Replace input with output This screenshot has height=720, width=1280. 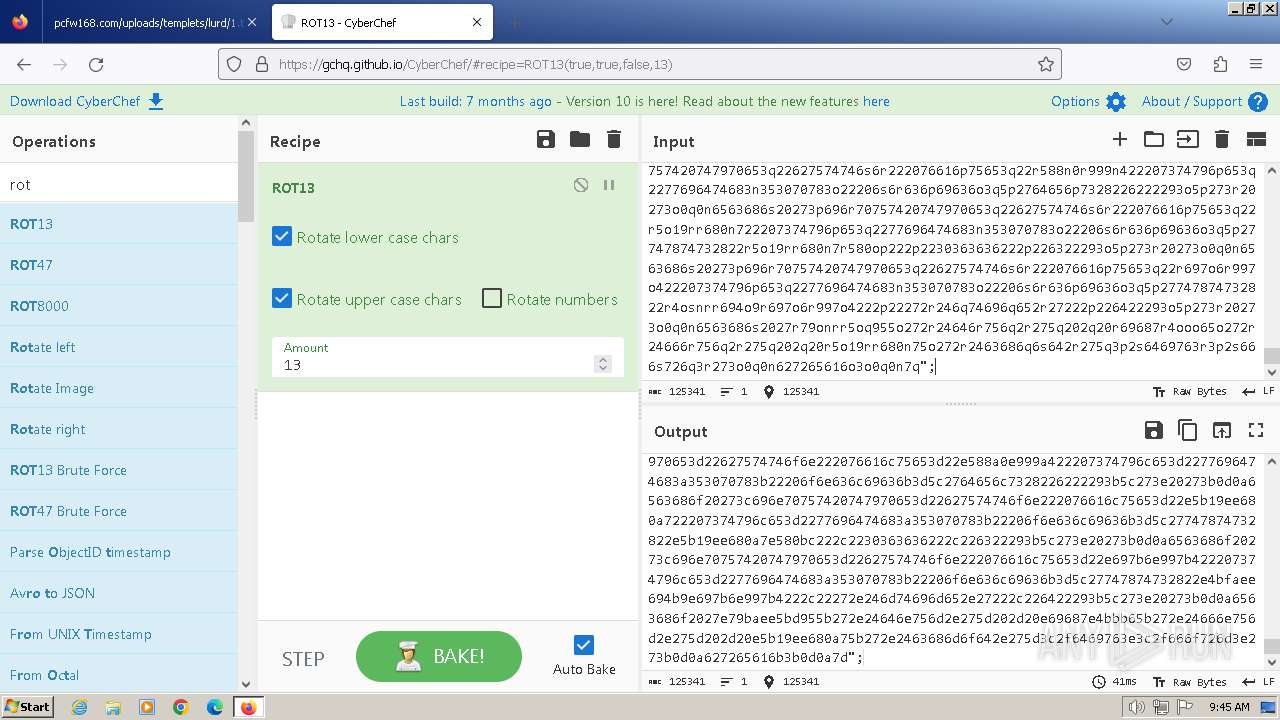tap(1222, 430)
